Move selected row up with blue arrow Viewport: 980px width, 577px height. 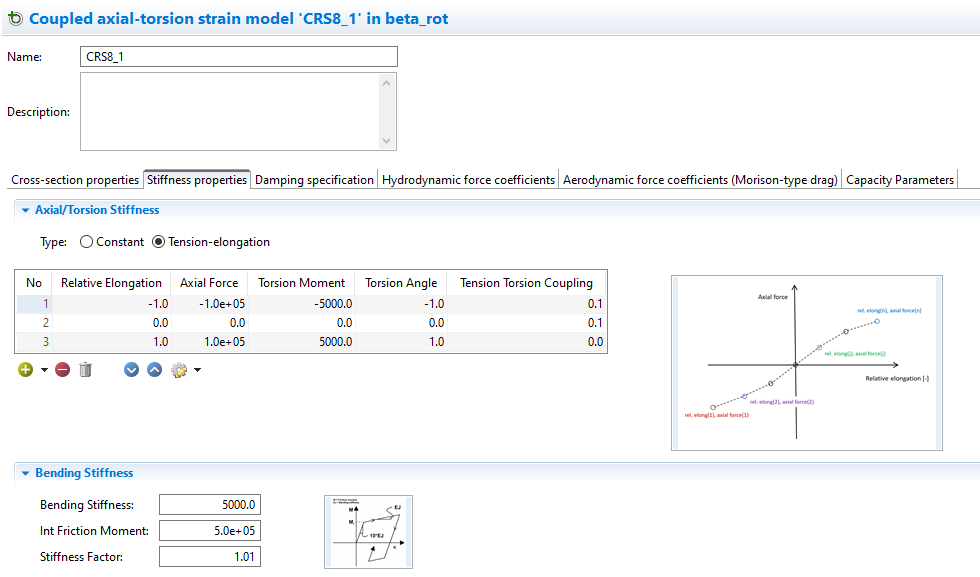(154, 369)
